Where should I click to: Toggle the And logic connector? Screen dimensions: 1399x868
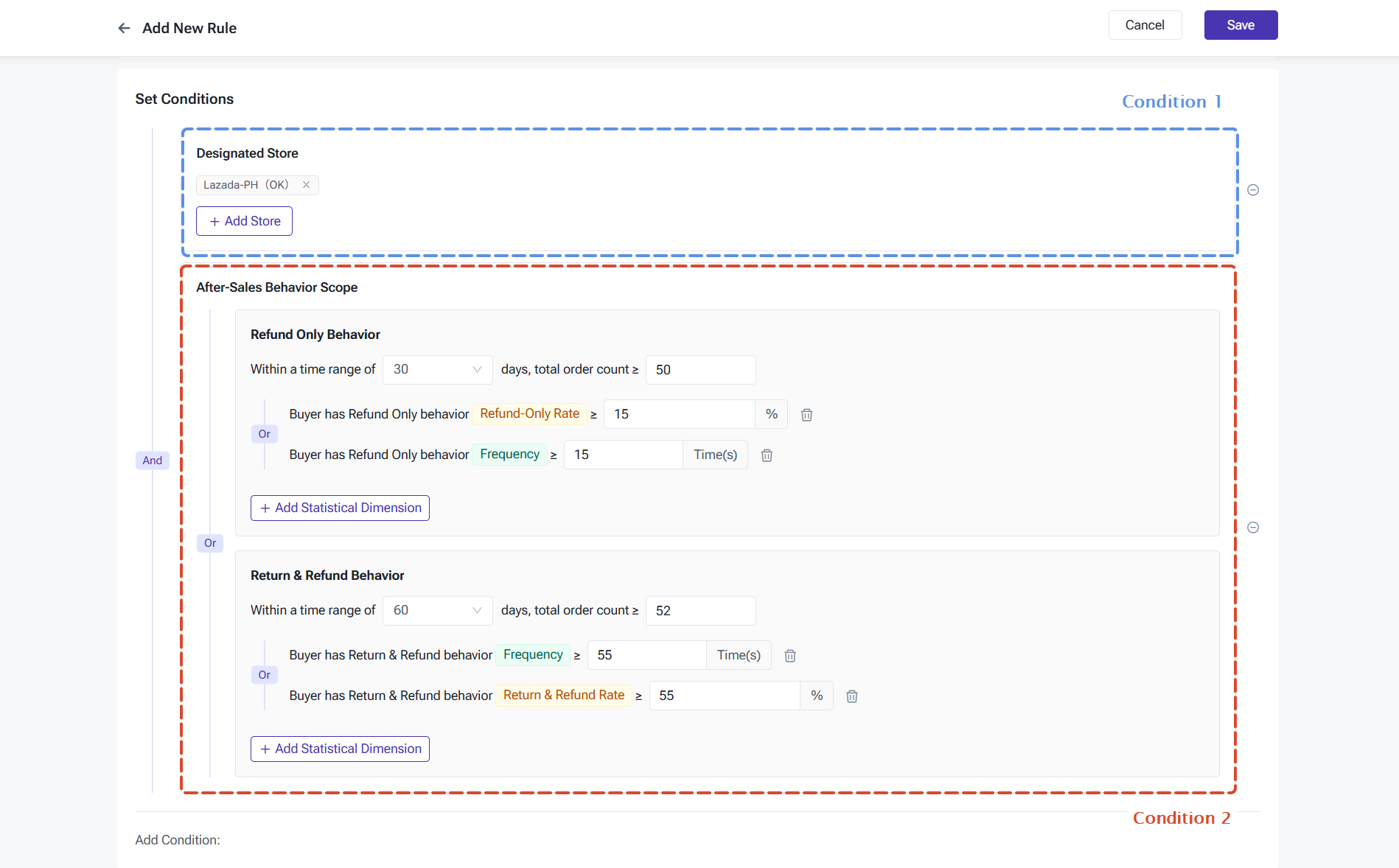coord(153,461)
